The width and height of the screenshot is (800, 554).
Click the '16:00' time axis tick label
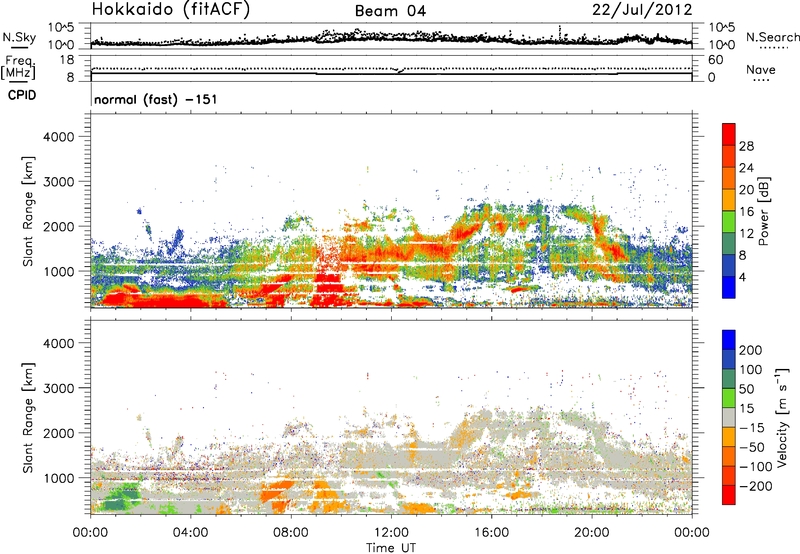tap(491, 533)
